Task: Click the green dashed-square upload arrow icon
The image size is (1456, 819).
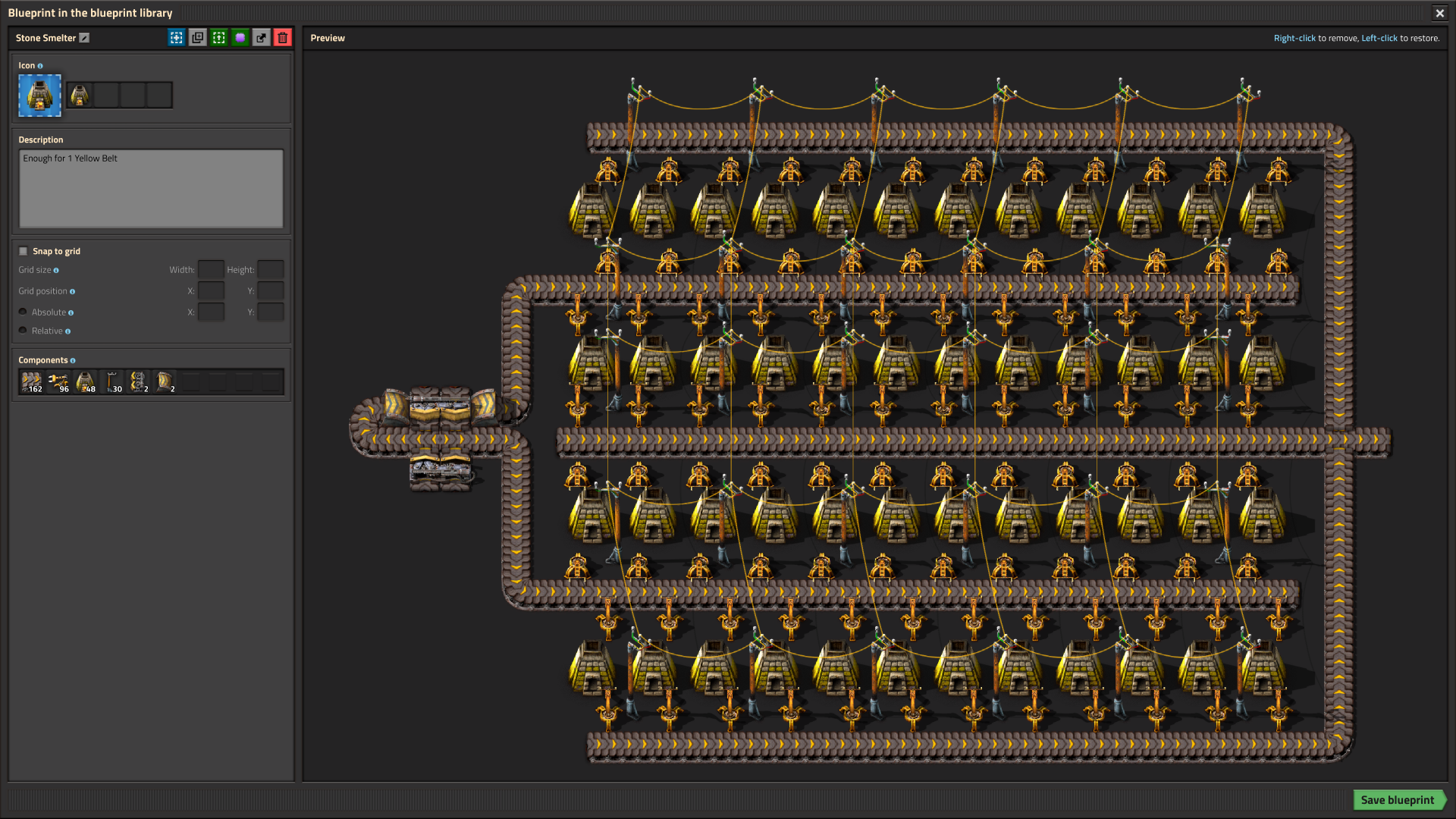Action: [219, 38]
